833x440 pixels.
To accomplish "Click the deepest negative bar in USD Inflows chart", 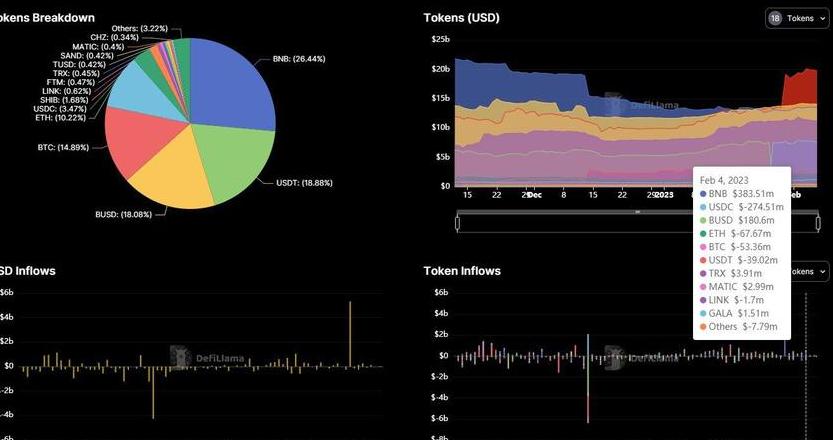I will [153, 393].
